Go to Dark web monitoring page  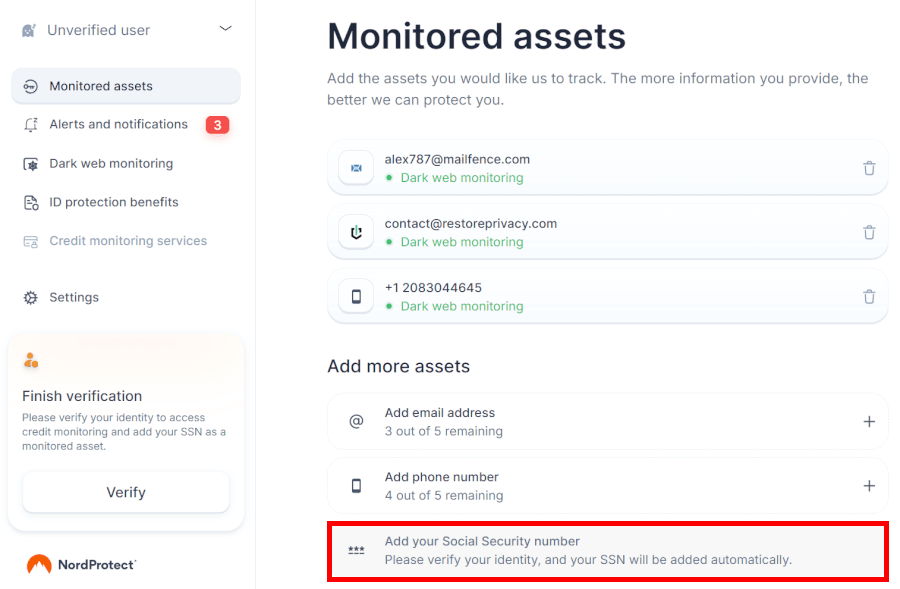[111, 164]
